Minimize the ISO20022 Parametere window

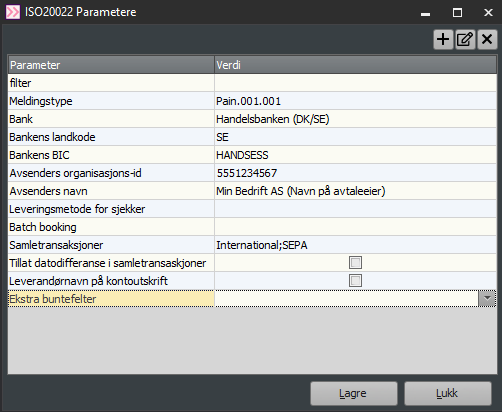click(425, 13)
